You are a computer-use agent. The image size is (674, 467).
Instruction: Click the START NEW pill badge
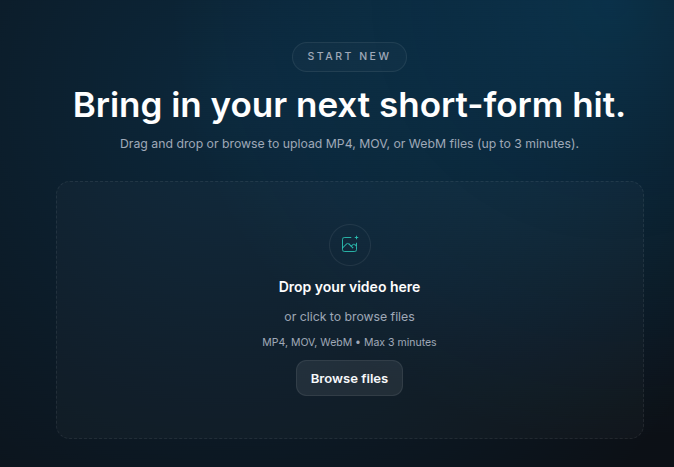tap(349, 57)
